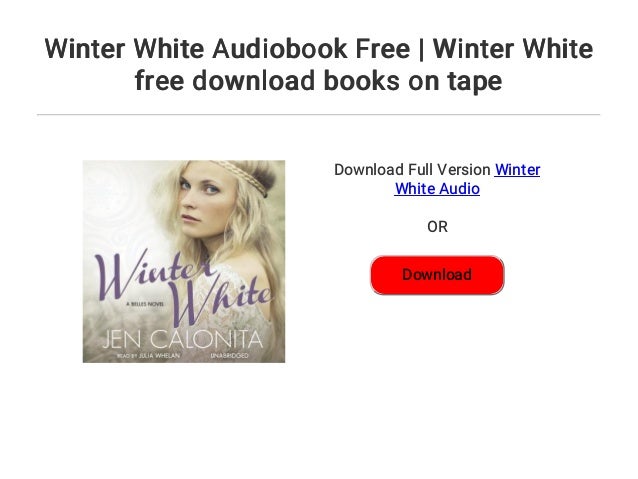Click the JEN CALONITA author name on cover
The width and height of the screenshot is (638, 479).
(183, 339)
